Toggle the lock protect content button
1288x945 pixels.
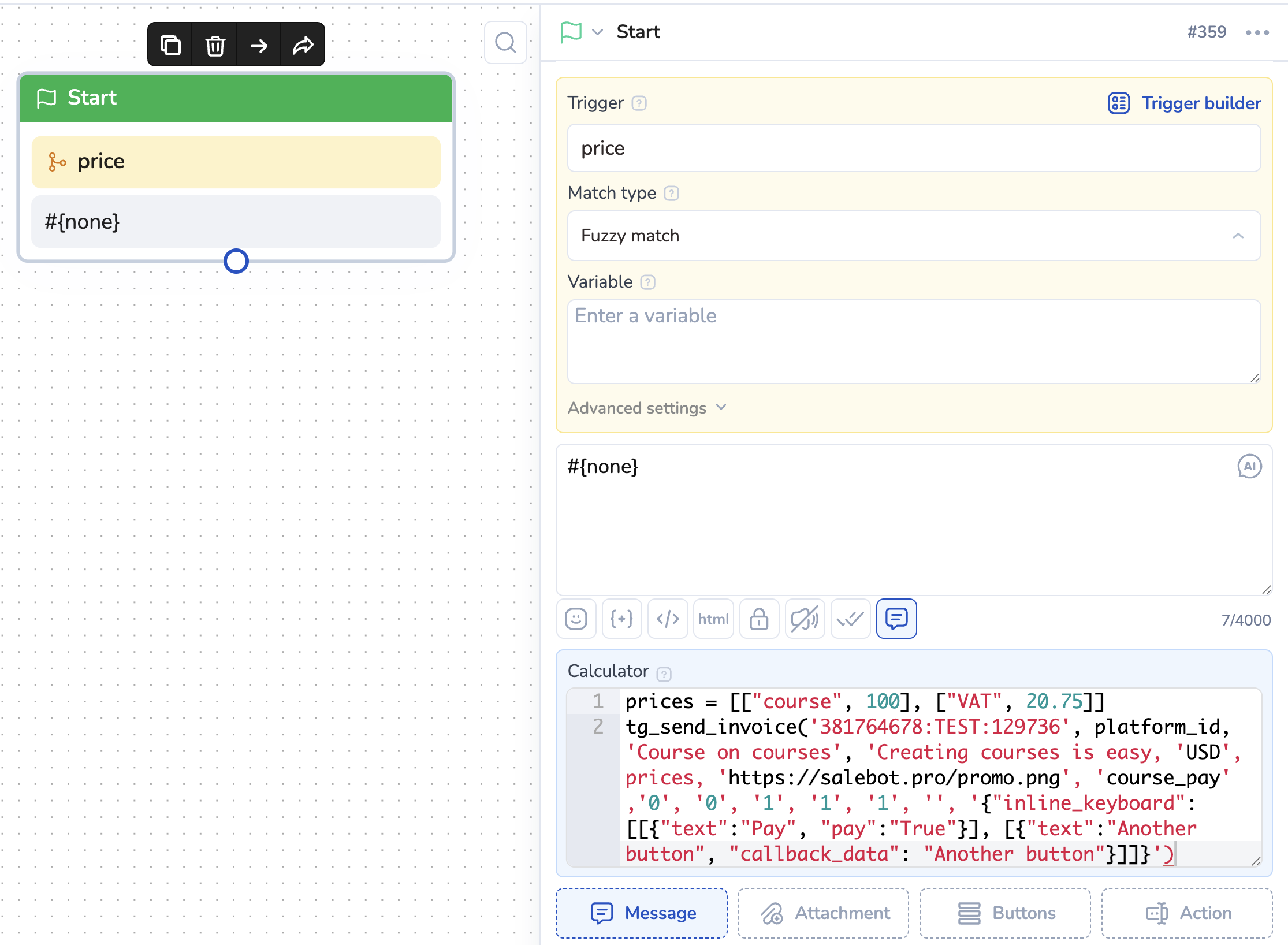(758, 619)
